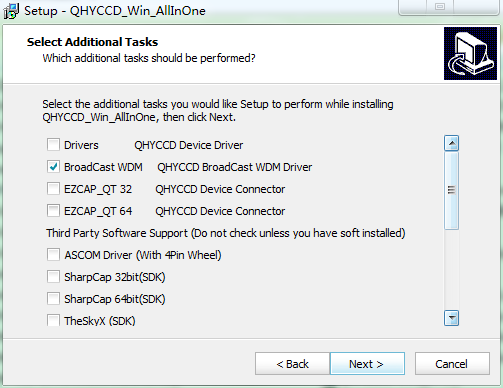This screenshot has width=503, height=388.
Task: Tick the EZCAP_QT 64 checkbox
Action: click(x=53, y=211)
